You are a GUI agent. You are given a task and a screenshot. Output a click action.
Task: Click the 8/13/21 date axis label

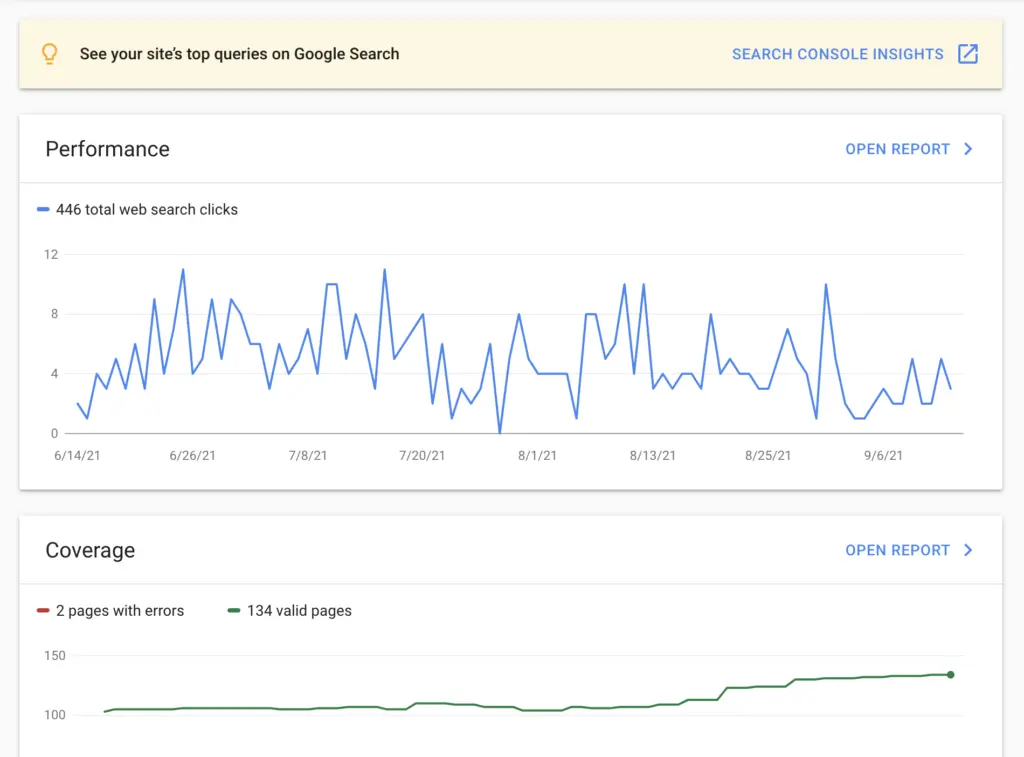coord(653,456)
